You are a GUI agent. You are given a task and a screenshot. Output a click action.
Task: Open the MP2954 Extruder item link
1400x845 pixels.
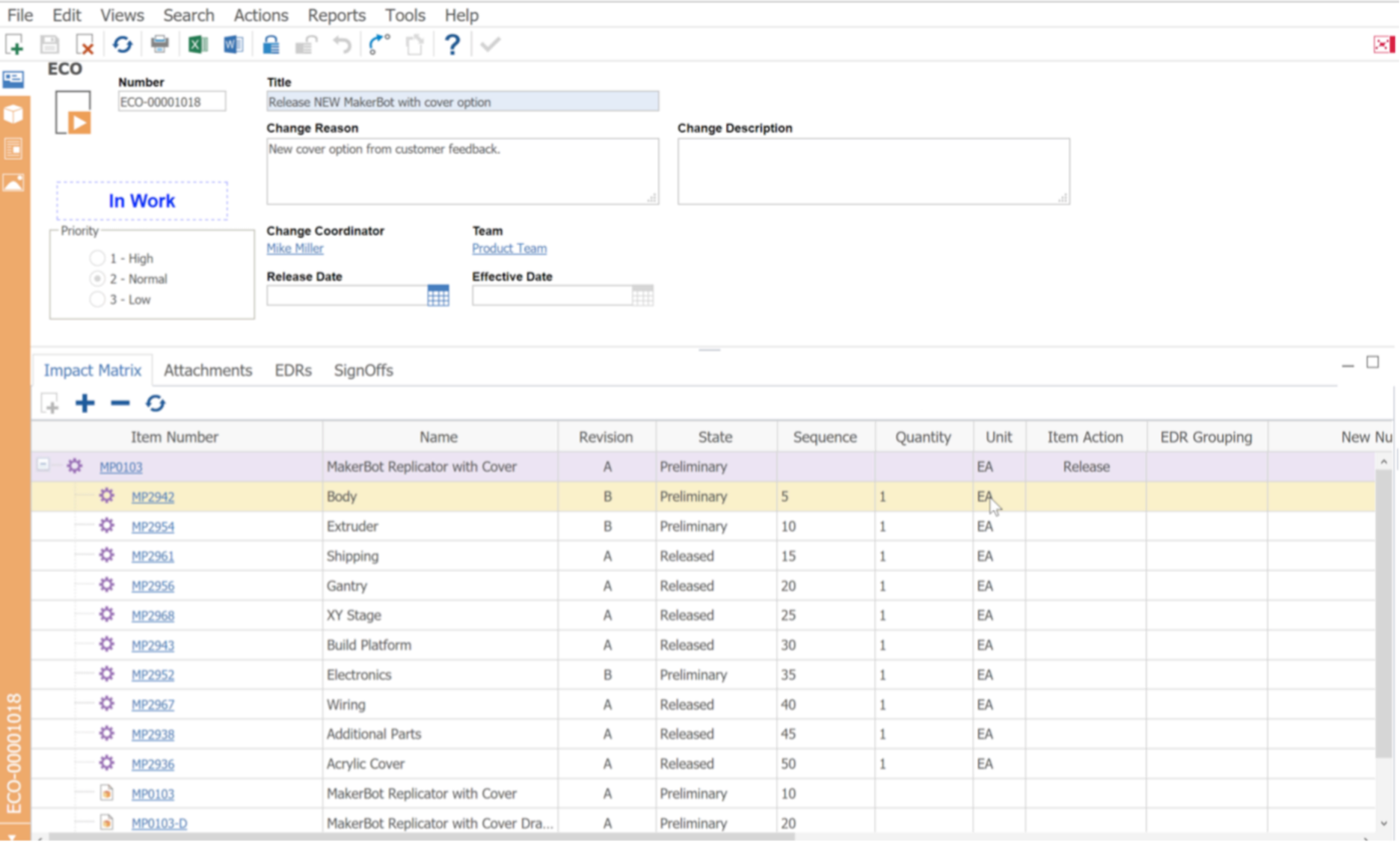(x=153, y=527)
